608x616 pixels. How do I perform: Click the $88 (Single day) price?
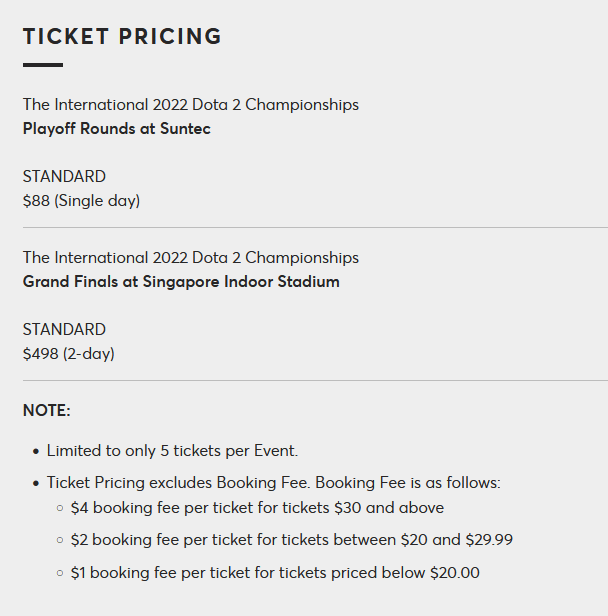pos(81,201)
